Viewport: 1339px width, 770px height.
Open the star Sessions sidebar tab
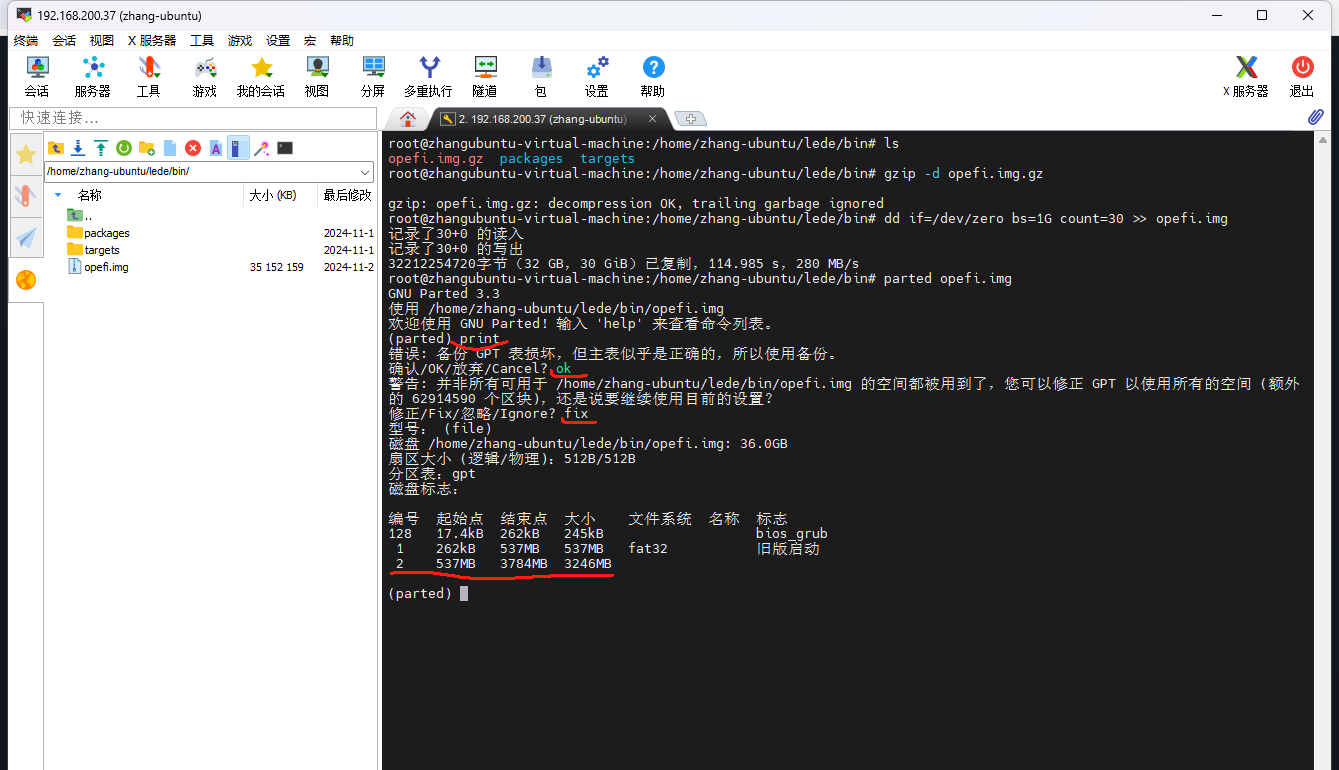coord(26,154)
